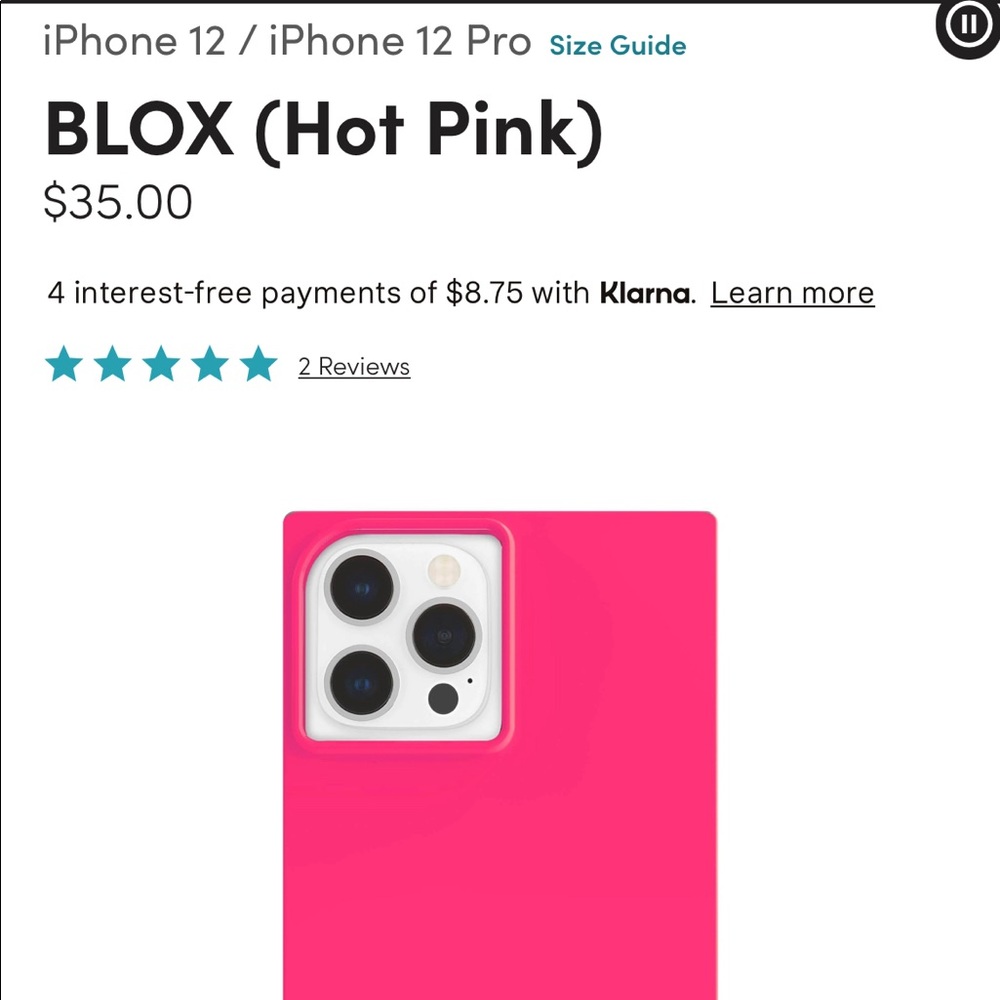
Task: Click the teal star row rating indicator
Action: [162, 364]
